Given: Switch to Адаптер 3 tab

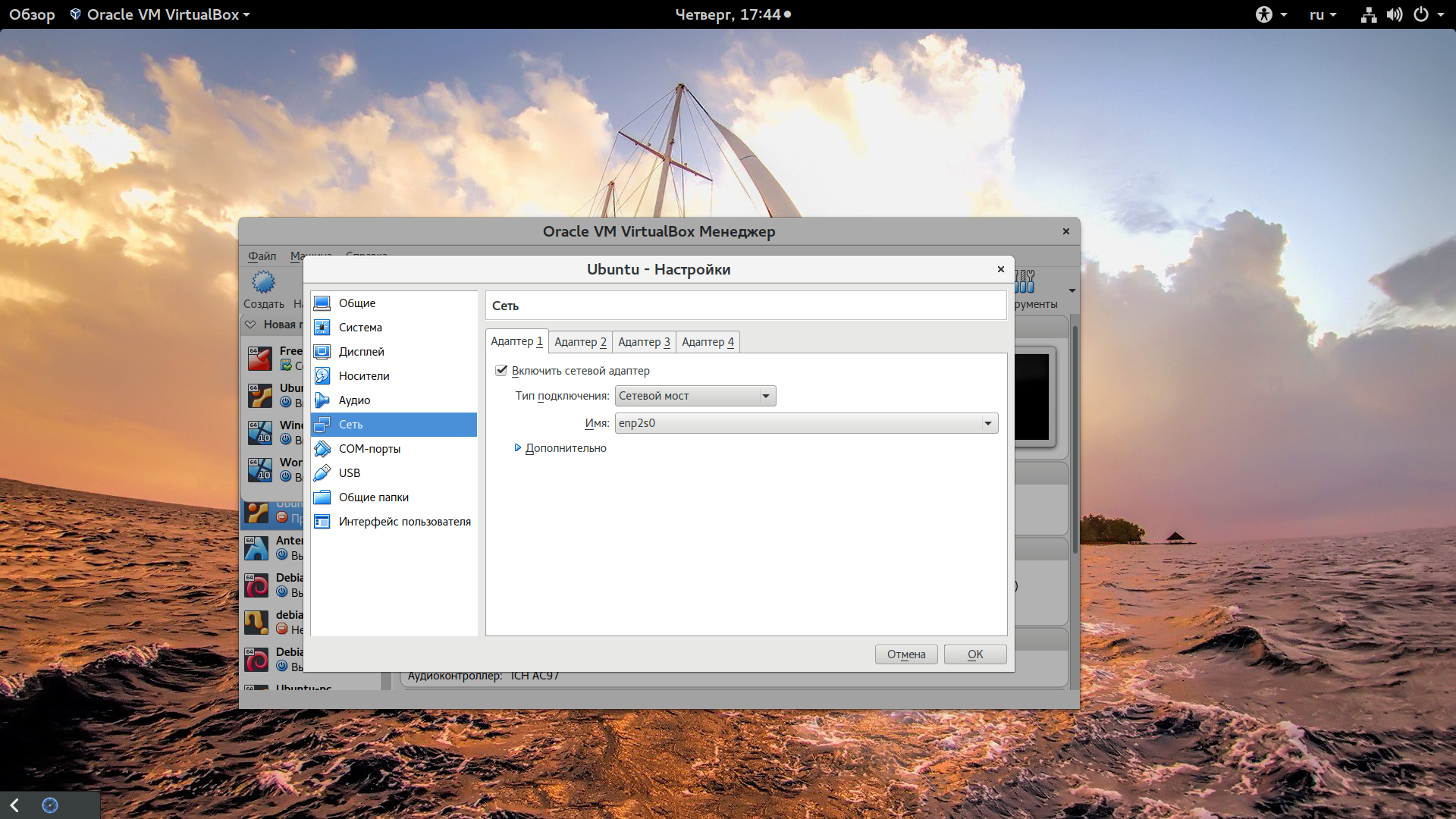Looking at the screenshot, I should coord(645,341).
